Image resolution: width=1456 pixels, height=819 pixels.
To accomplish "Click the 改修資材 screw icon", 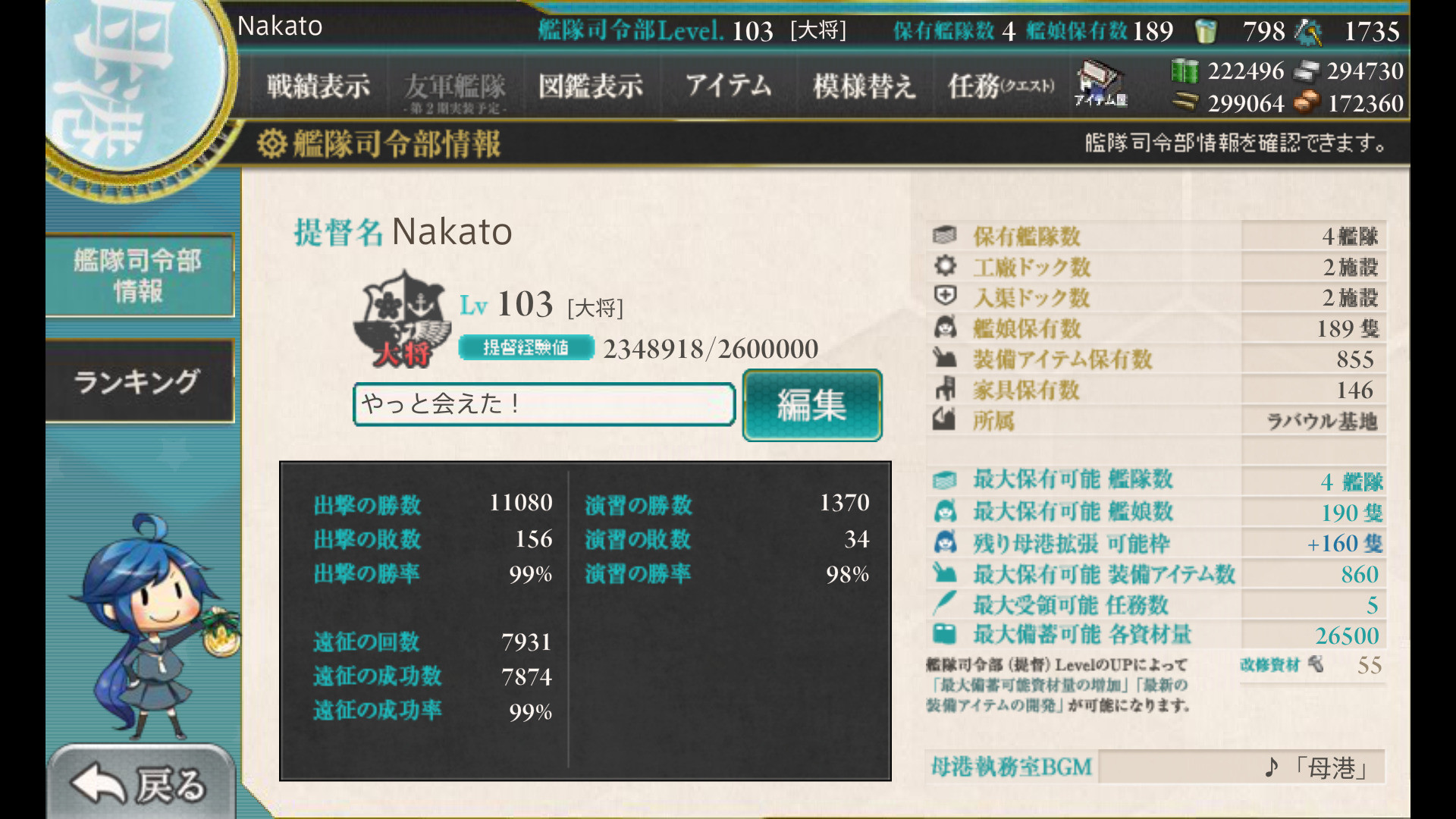I will (x=1316, y=664).
